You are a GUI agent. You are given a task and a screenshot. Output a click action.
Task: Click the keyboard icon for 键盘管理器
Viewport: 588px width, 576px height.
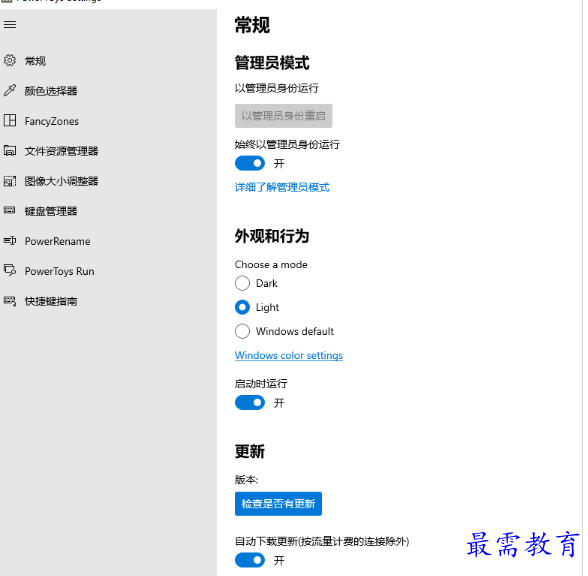pos(10,210)
